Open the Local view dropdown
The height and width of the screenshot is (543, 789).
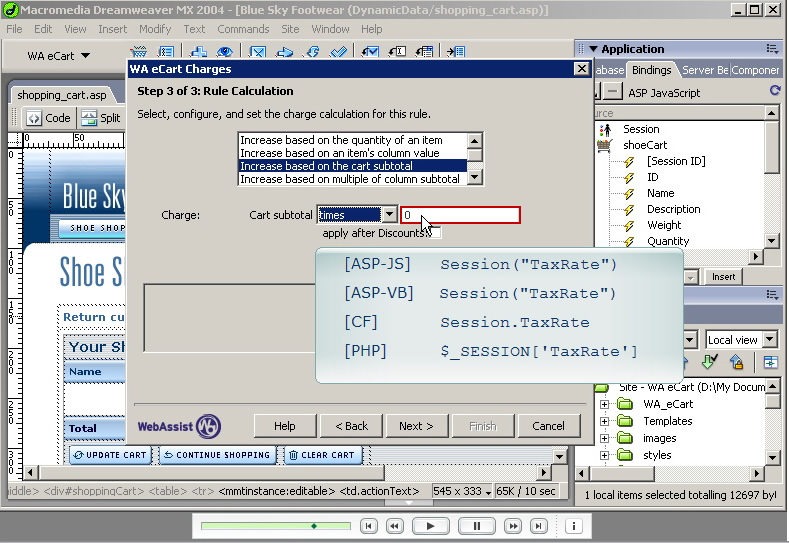tap(770, 340)
